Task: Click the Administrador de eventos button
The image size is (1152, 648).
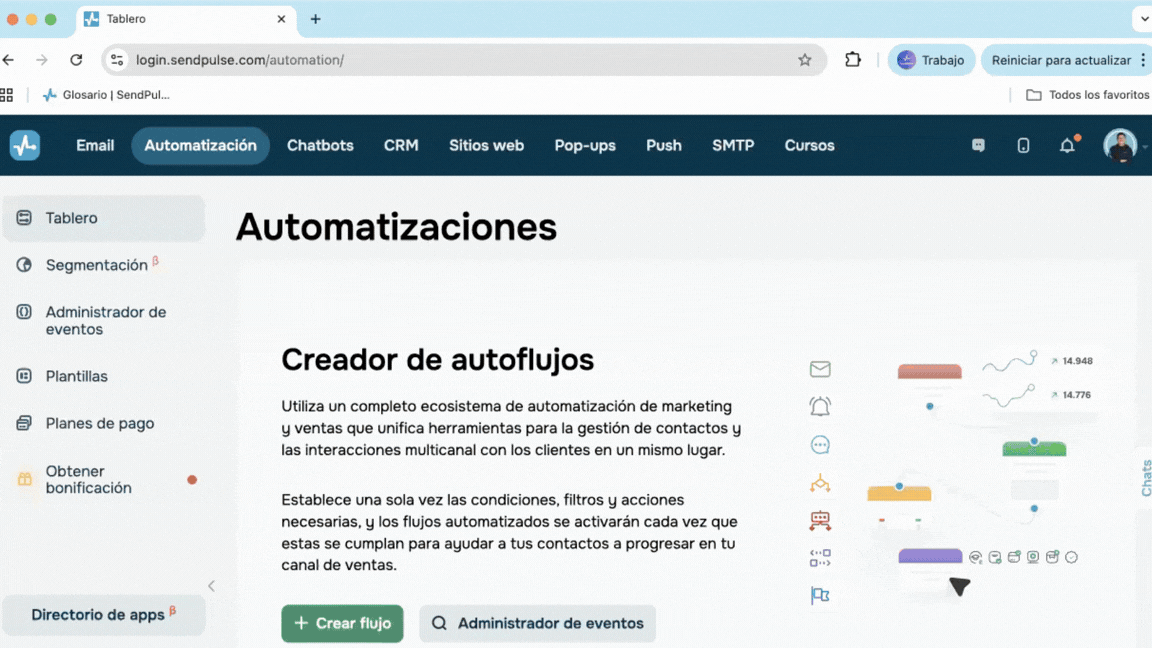Action: [x=537, y=623]
